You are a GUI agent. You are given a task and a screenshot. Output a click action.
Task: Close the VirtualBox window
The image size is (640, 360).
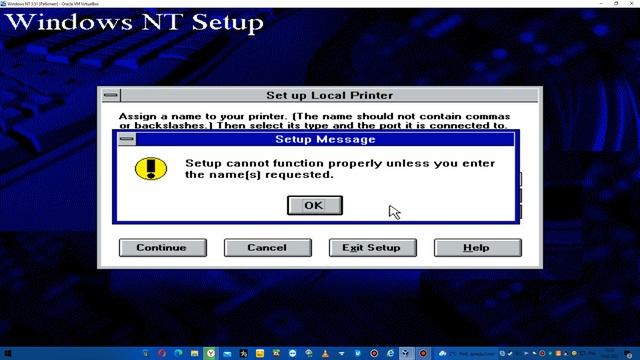click(x=631, y=3)
